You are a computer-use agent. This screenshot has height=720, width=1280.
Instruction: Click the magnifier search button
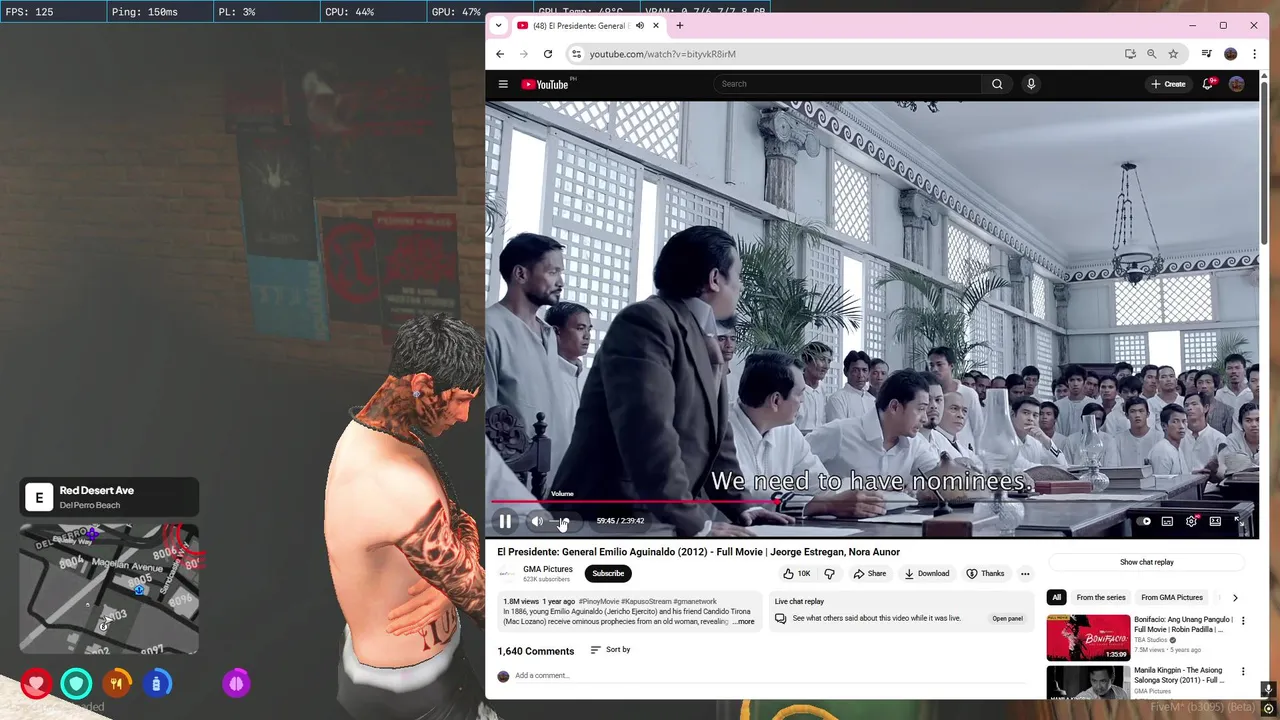point(997,84)
